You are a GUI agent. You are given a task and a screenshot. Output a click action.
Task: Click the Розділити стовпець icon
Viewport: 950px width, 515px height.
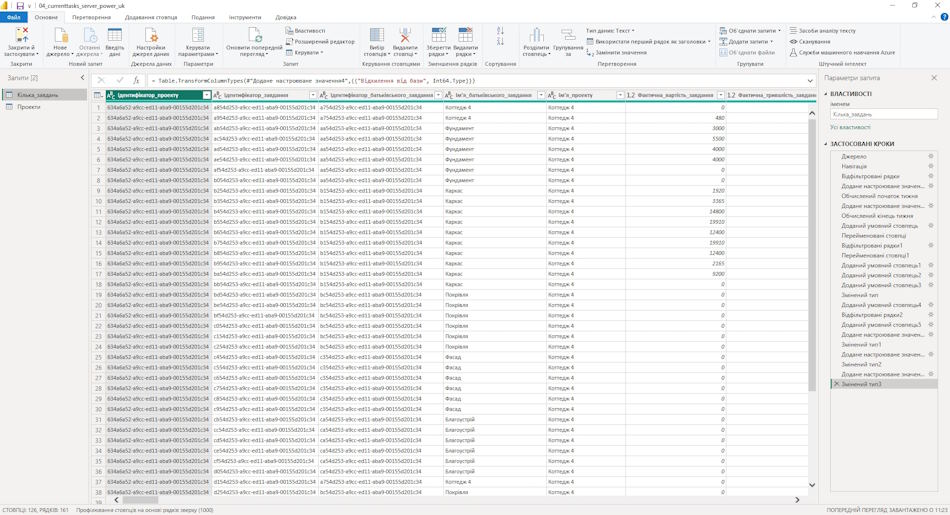click(536, 35)
